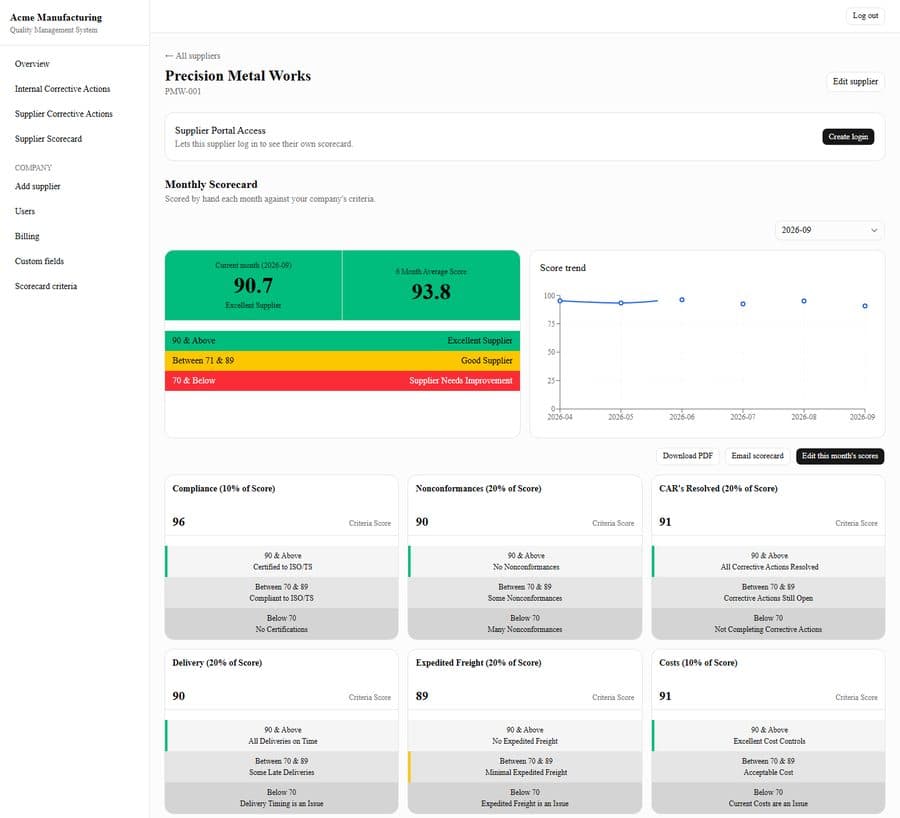Open the 2026-09 month dropdown
The width and height of the screenshot is (900, 818).
[x=829, y=230]
